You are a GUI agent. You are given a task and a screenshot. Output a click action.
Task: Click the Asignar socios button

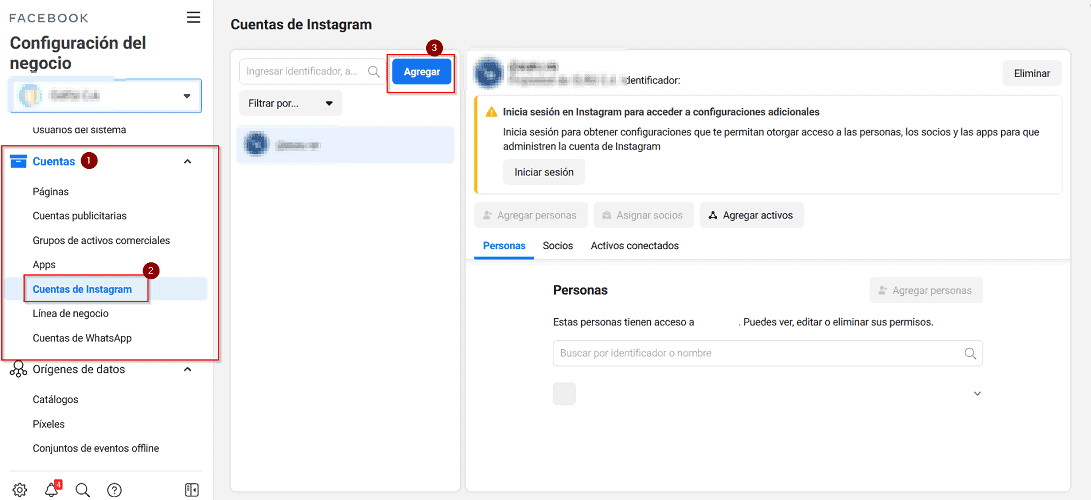click(x=644, y=216)
